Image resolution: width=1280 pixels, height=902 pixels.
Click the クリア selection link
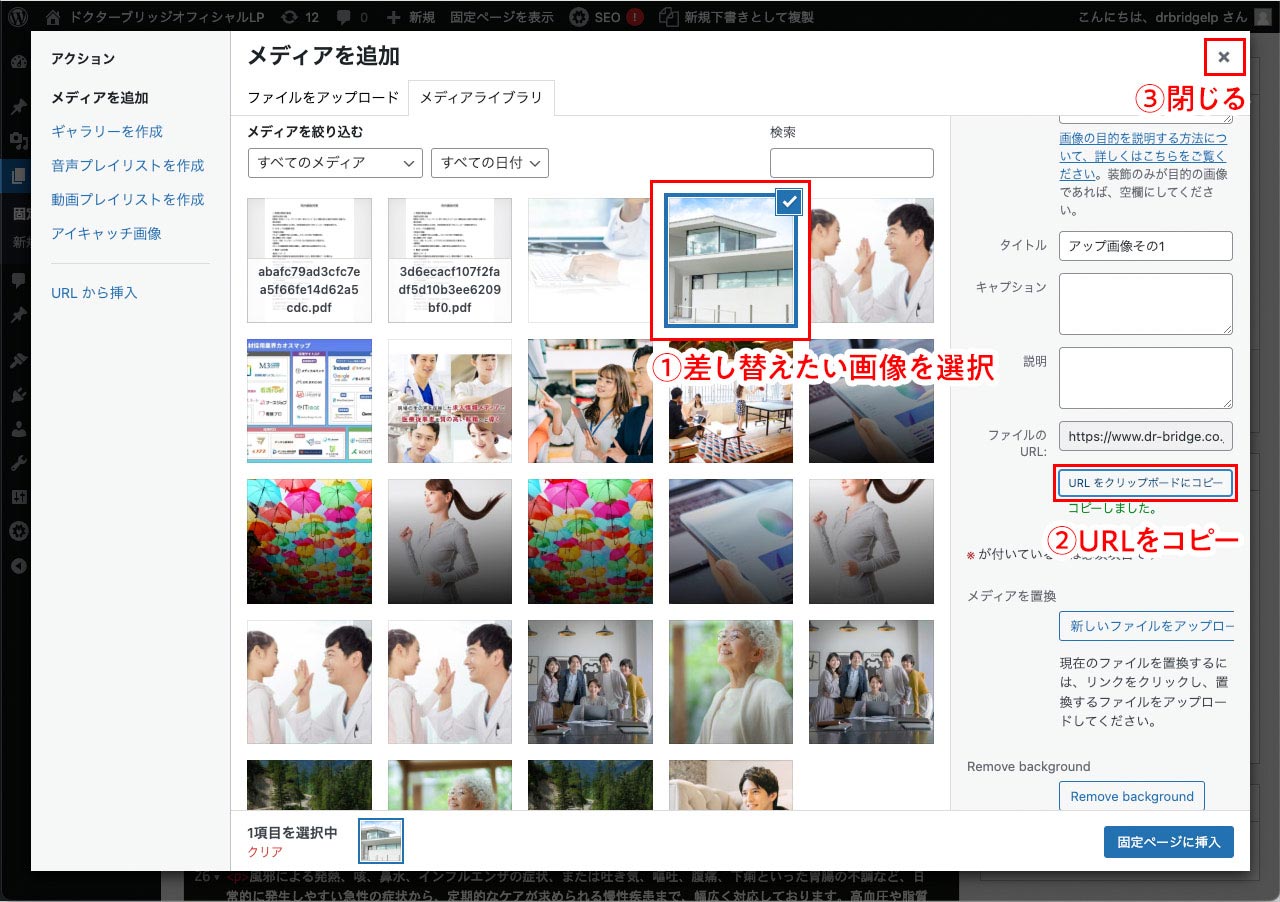pos(265,852)
